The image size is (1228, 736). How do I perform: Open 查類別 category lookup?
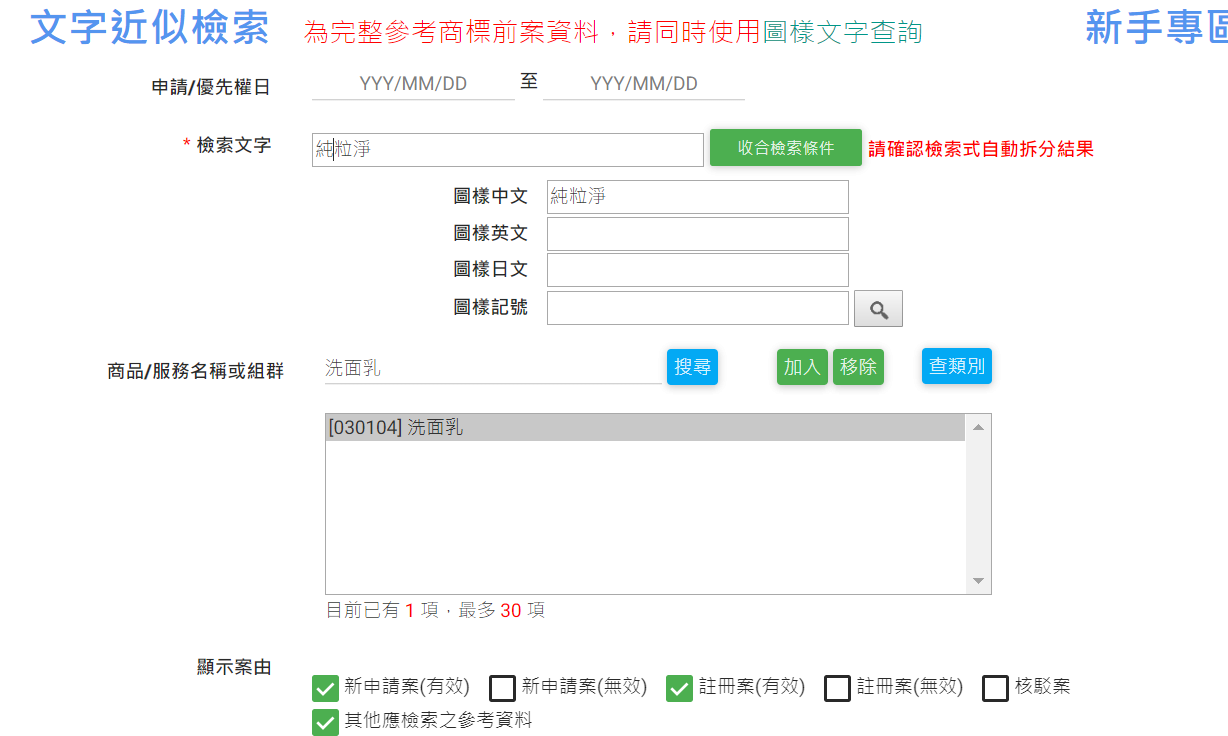(956, 366)
